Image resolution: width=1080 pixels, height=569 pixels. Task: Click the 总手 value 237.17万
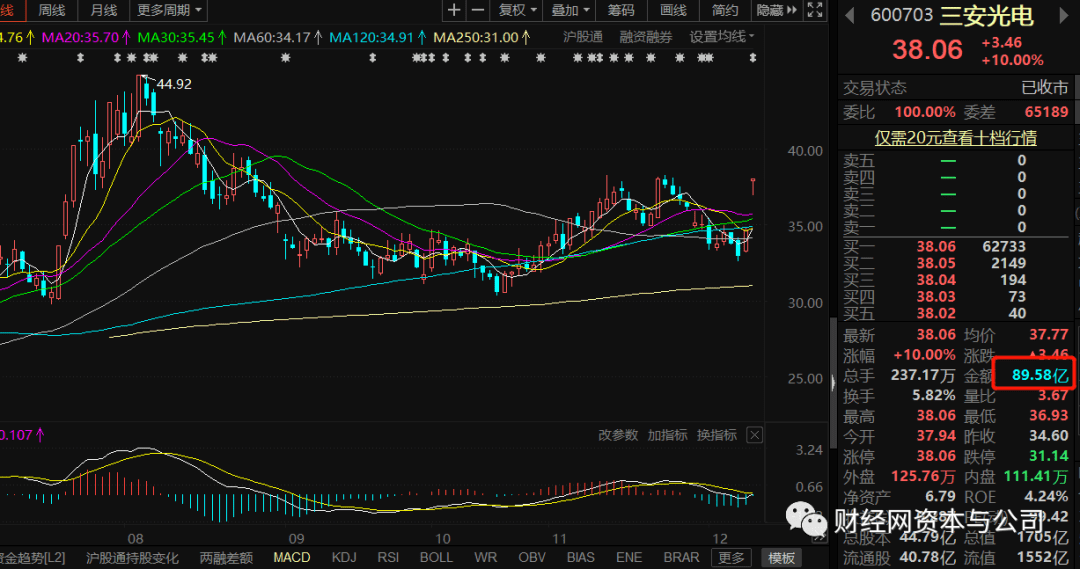coord(922,375)
